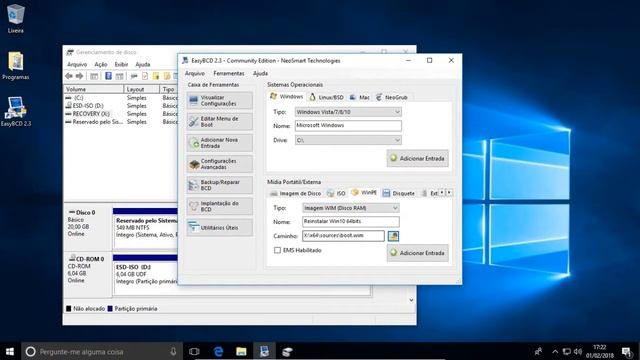Viewport: 640px width, 360px height.
Task: Click forward arrow in Disk Management toolbar
Action: click(x=80, y=76)
